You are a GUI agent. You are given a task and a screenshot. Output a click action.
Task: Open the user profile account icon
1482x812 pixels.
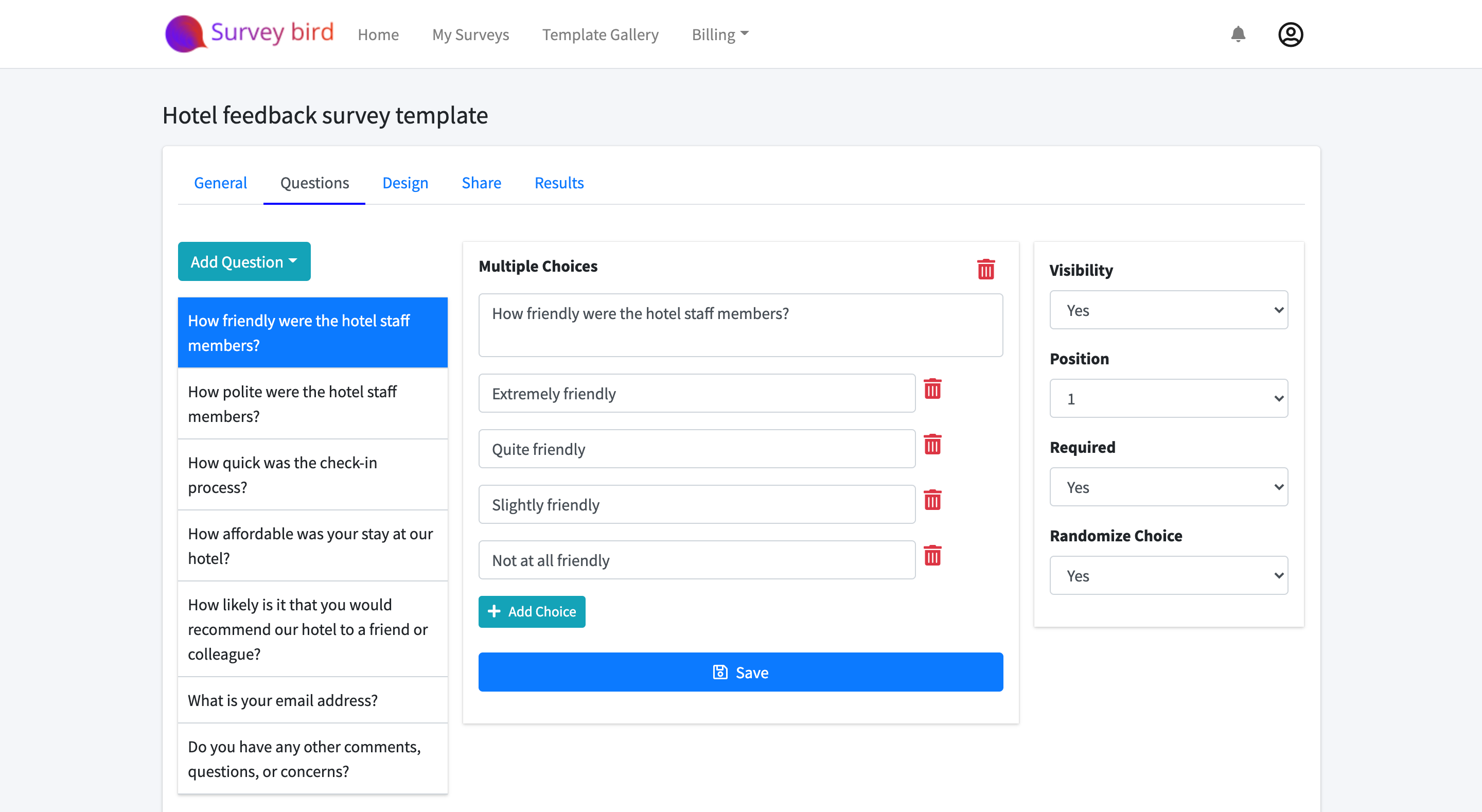(x=1291, y=34)
